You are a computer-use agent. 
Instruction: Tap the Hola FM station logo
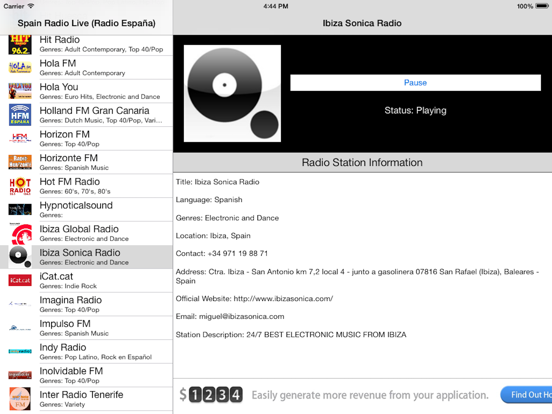[x=20, y=67]
